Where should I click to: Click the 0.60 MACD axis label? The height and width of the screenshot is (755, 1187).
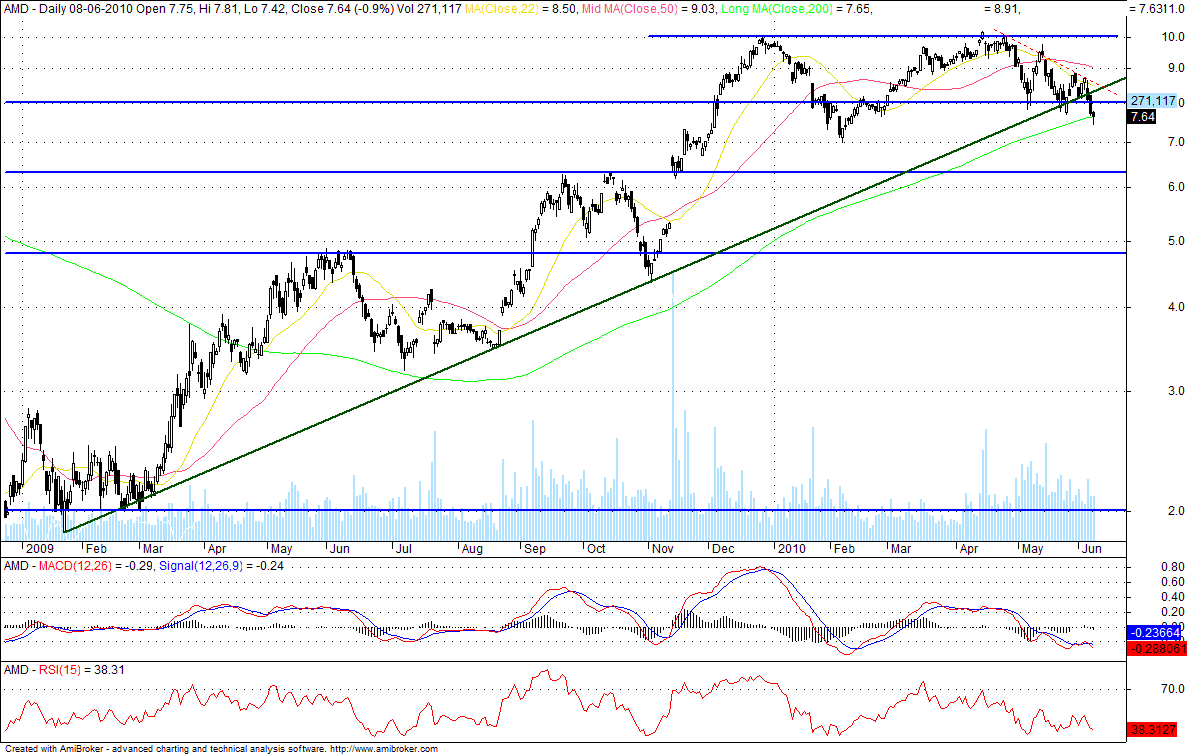point(1173,582)
